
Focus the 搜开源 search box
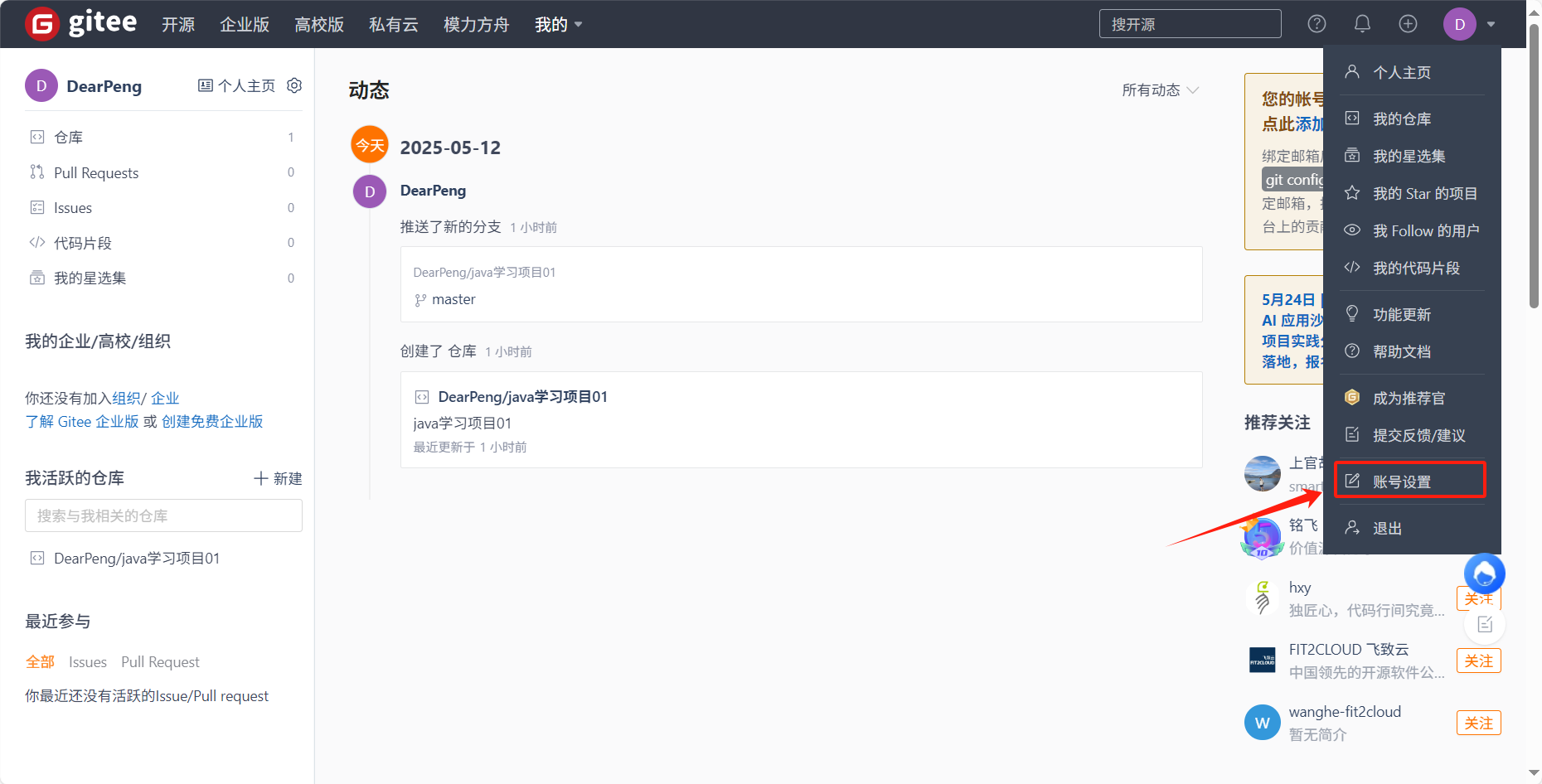coord(1190,24)
